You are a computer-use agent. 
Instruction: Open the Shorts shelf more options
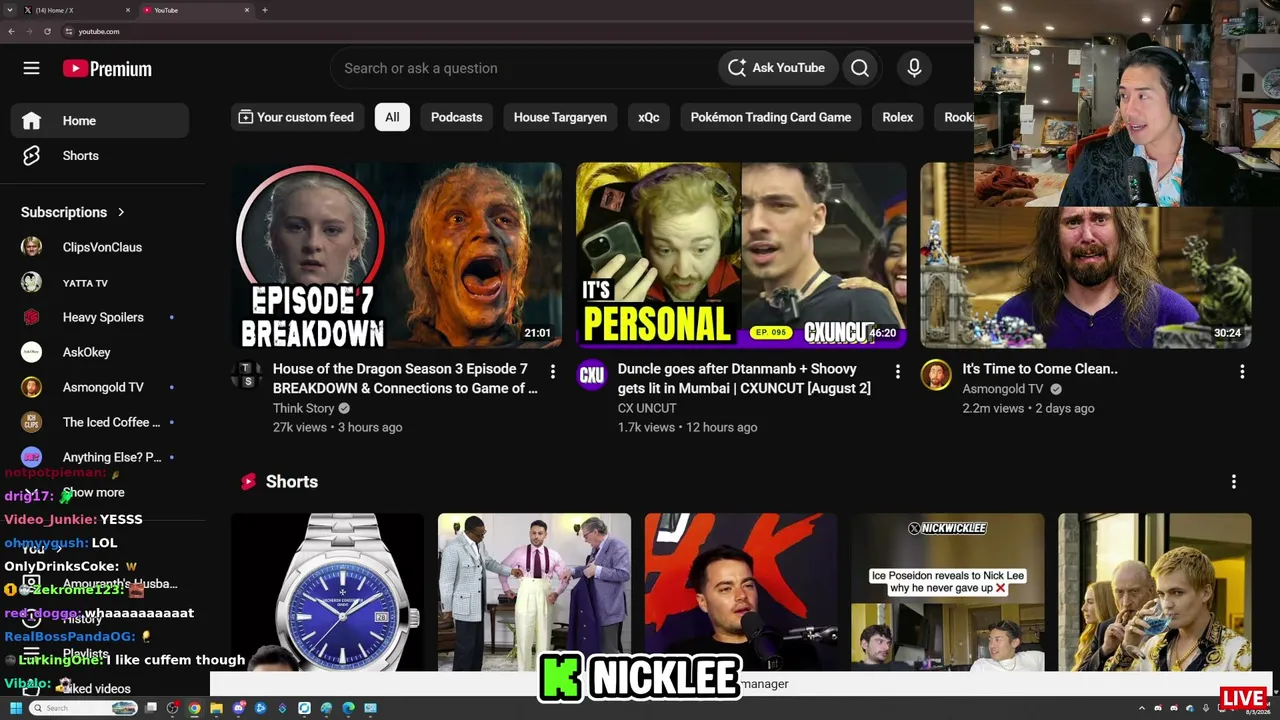[1233, 482]
